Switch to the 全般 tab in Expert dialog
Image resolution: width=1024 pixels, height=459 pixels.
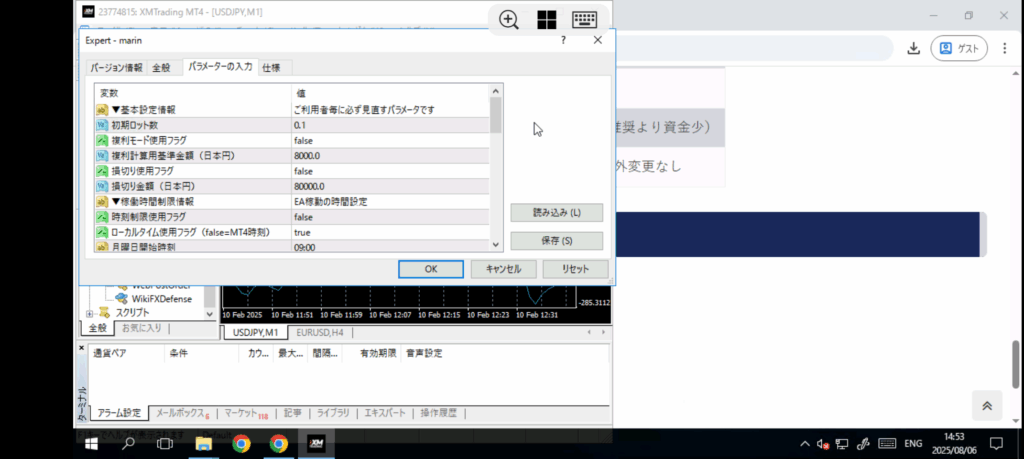pyautogui.click(x=161, y=68)
